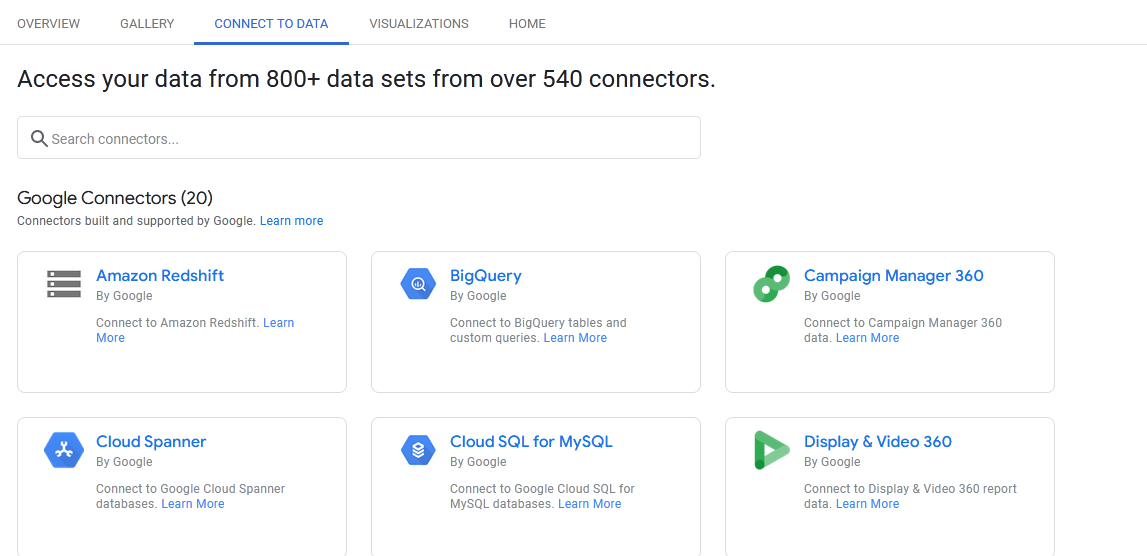
Task: Click Learn More in Display & Video 360 card
Action: click(x=868, y=504)
